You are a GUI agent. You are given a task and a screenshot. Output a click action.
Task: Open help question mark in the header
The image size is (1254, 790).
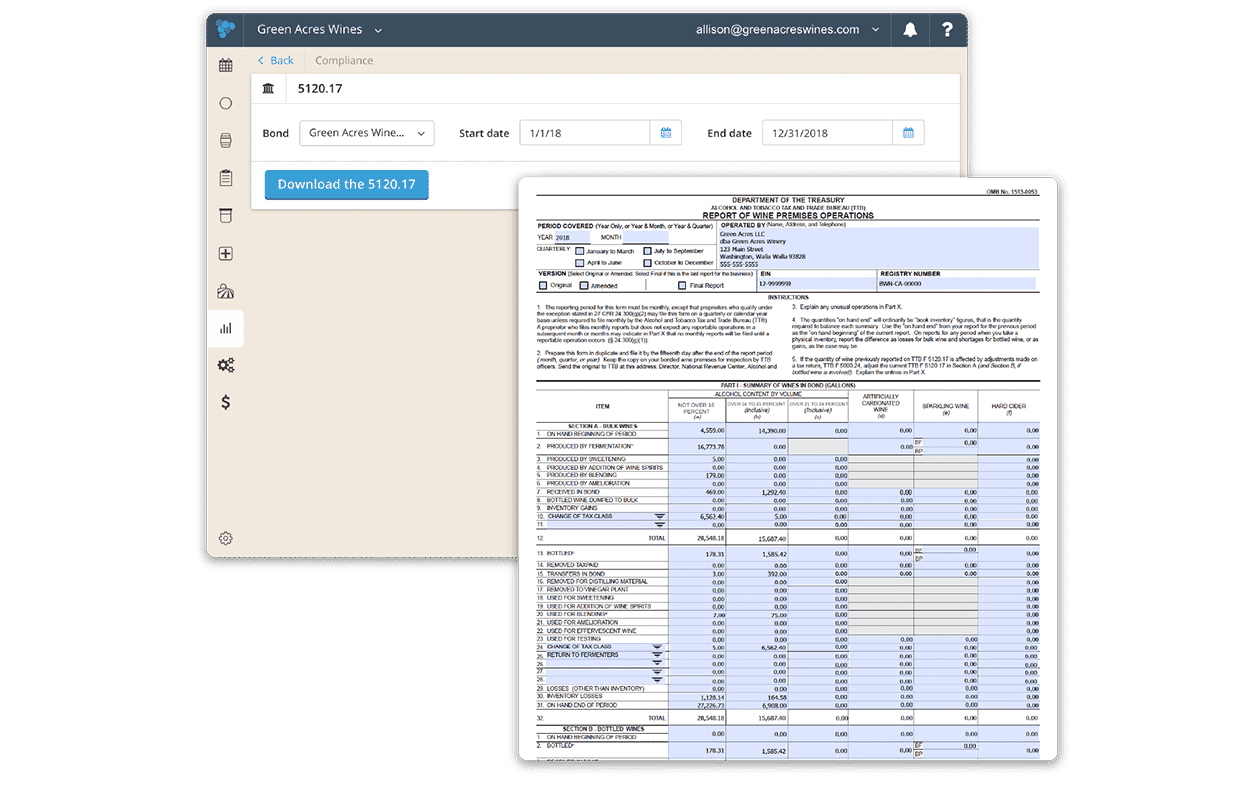pyautogui.click(x=948, y=30)
